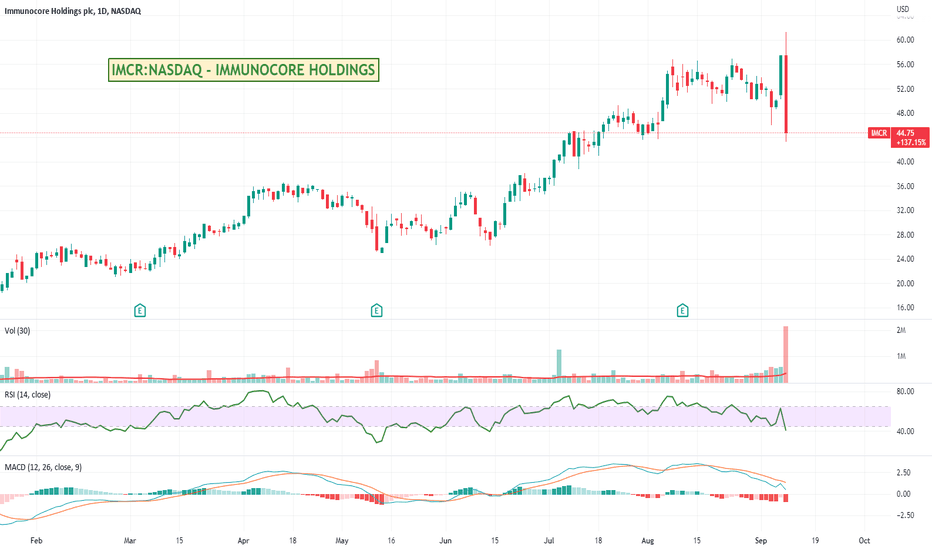Screen dimensions: 932x550
Task: Click the 2.50 MACD axis label
Action: tap(903, 473)
